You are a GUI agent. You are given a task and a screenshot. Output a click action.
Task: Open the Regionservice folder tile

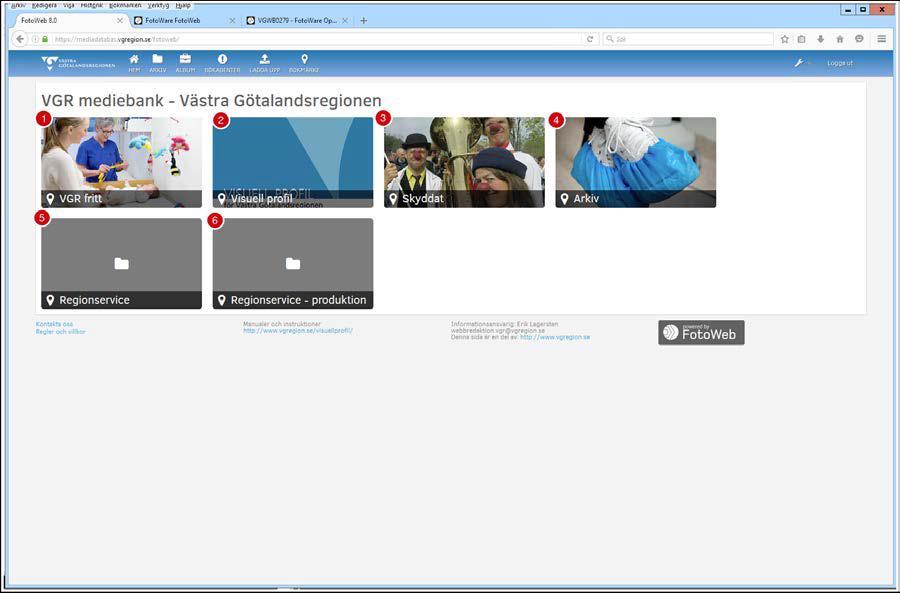pos(122,263)
